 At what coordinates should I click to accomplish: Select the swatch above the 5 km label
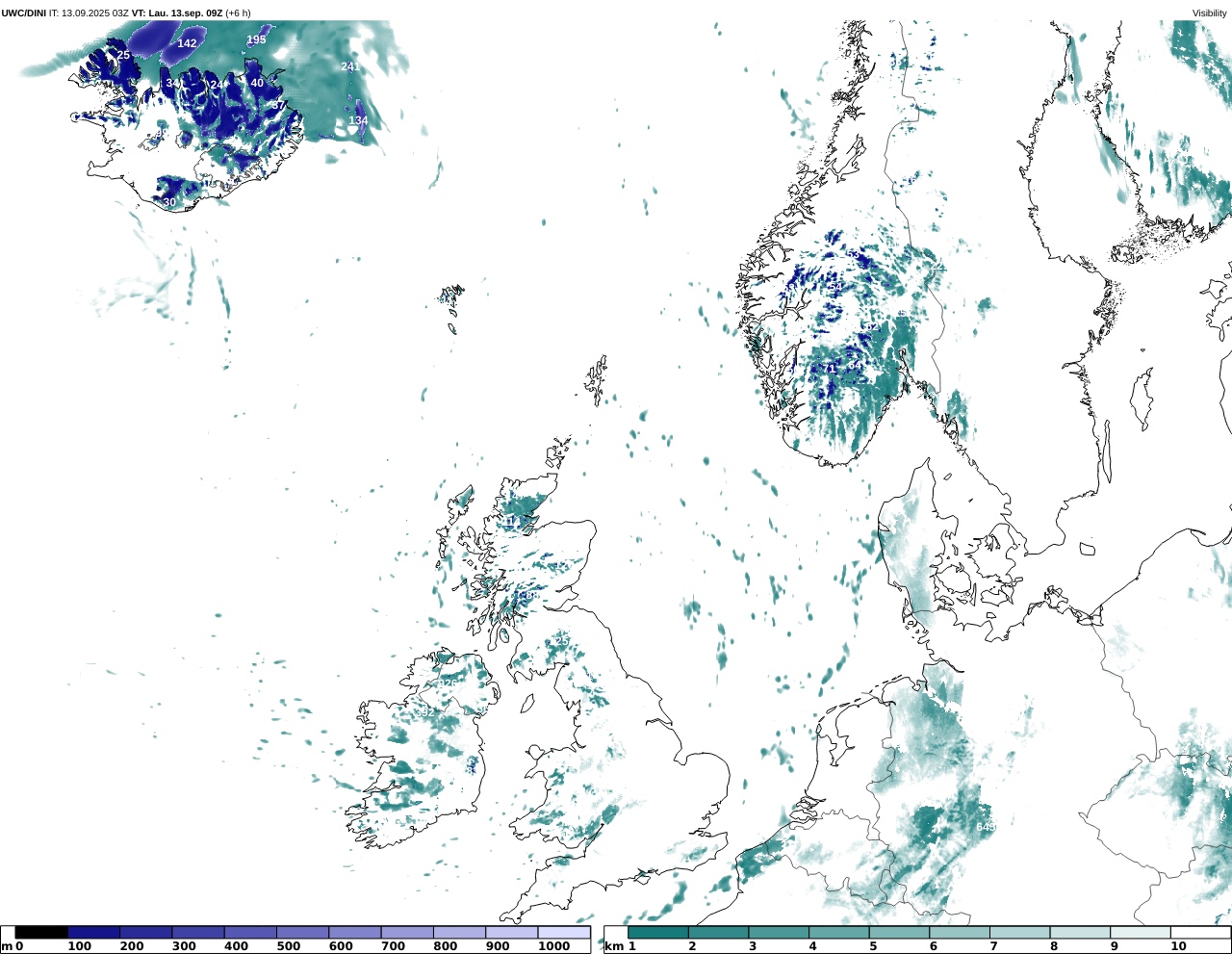coord(899,932)
